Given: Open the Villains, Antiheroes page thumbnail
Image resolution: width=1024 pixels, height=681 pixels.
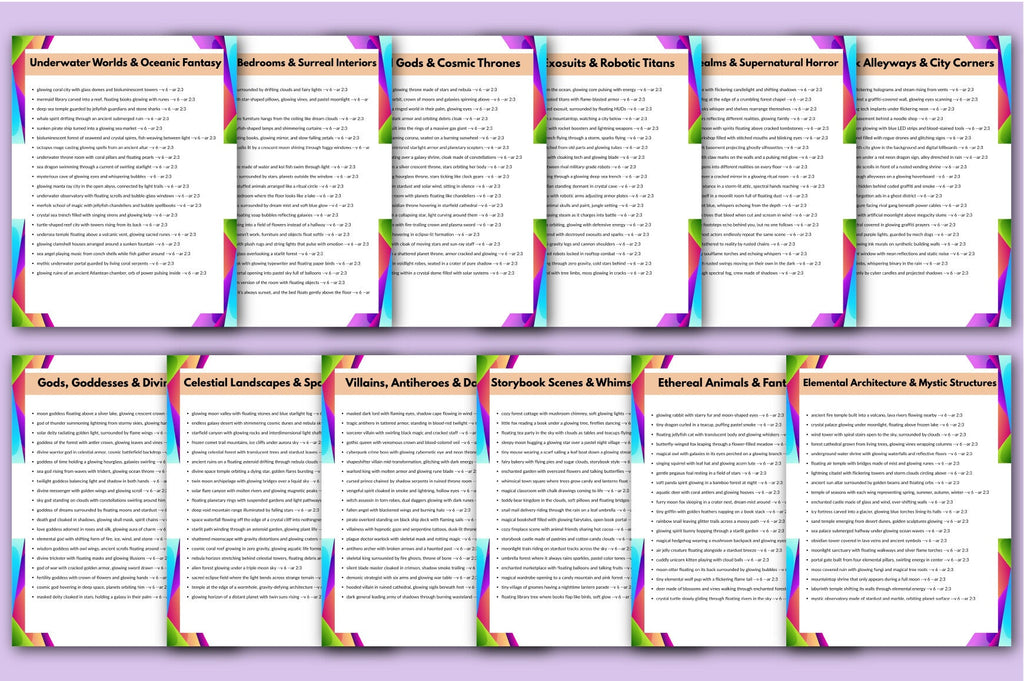Looking at the screenshot, I should (x=400, y=501).
